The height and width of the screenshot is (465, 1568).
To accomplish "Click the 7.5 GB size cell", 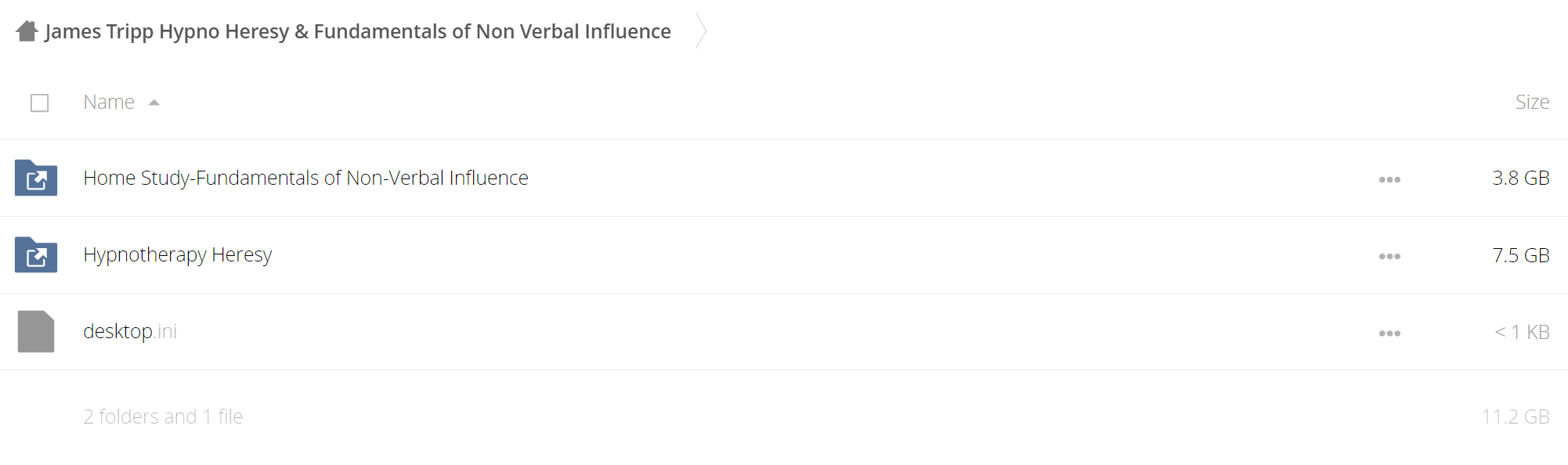I will (x=1521, y=255).
